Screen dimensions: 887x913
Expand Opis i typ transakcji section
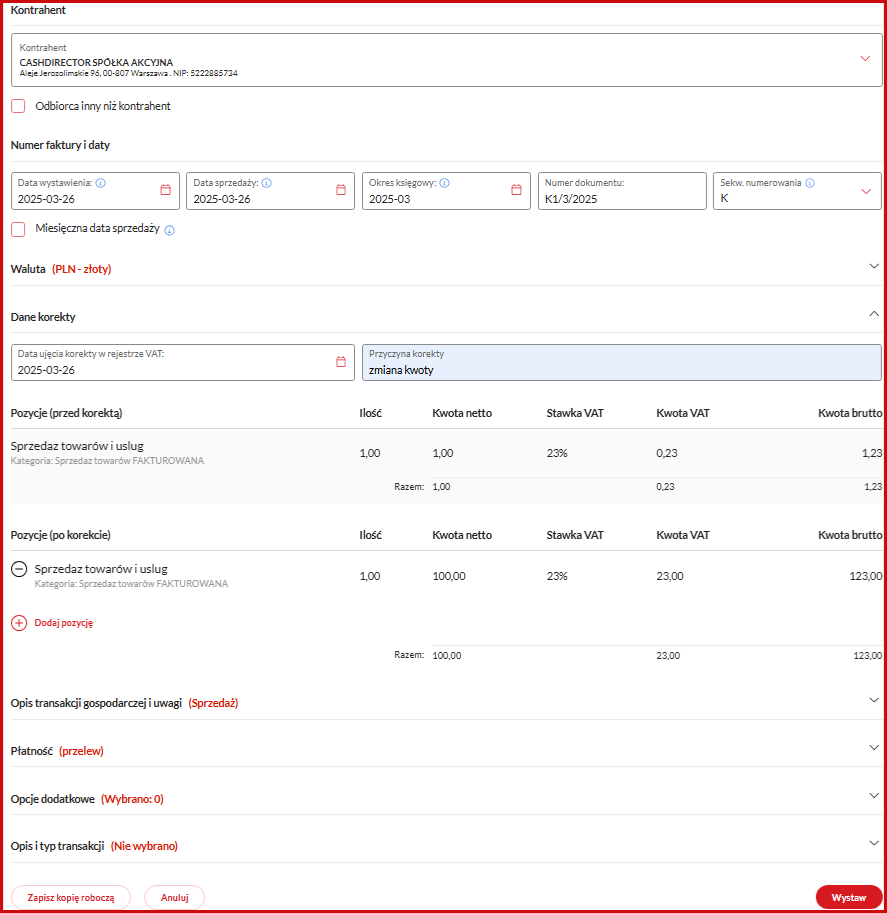coord(874,843)
